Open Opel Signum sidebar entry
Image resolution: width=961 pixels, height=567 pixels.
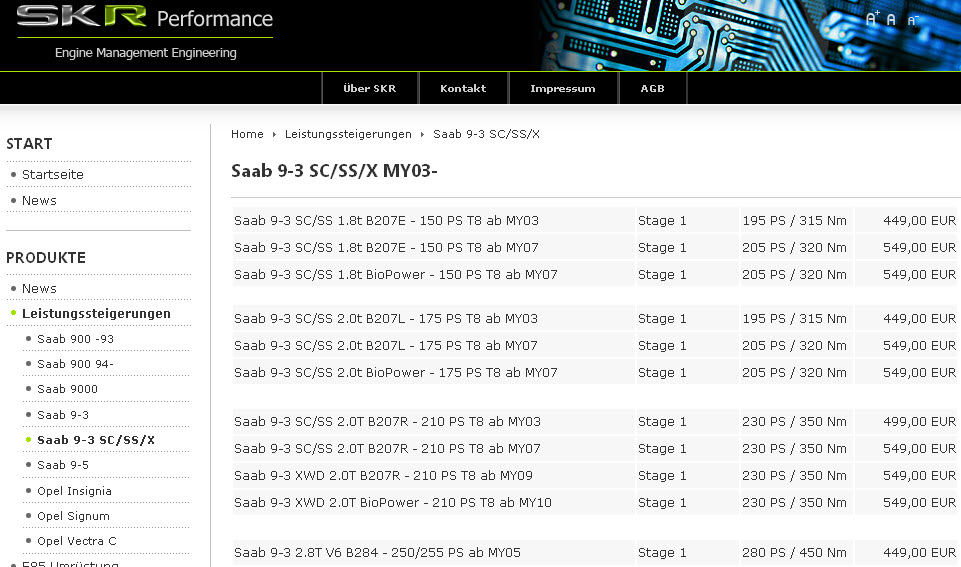pos(74,516)
